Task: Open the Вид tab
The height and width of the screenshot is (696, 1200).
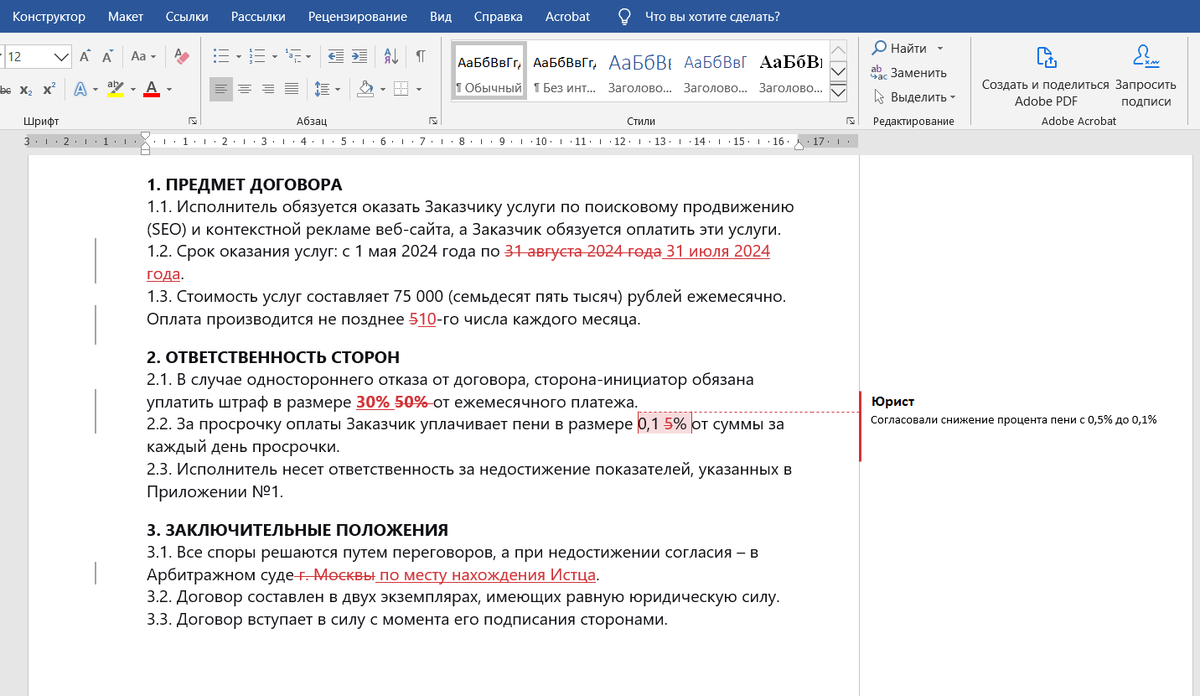Action: pos(441,17)
